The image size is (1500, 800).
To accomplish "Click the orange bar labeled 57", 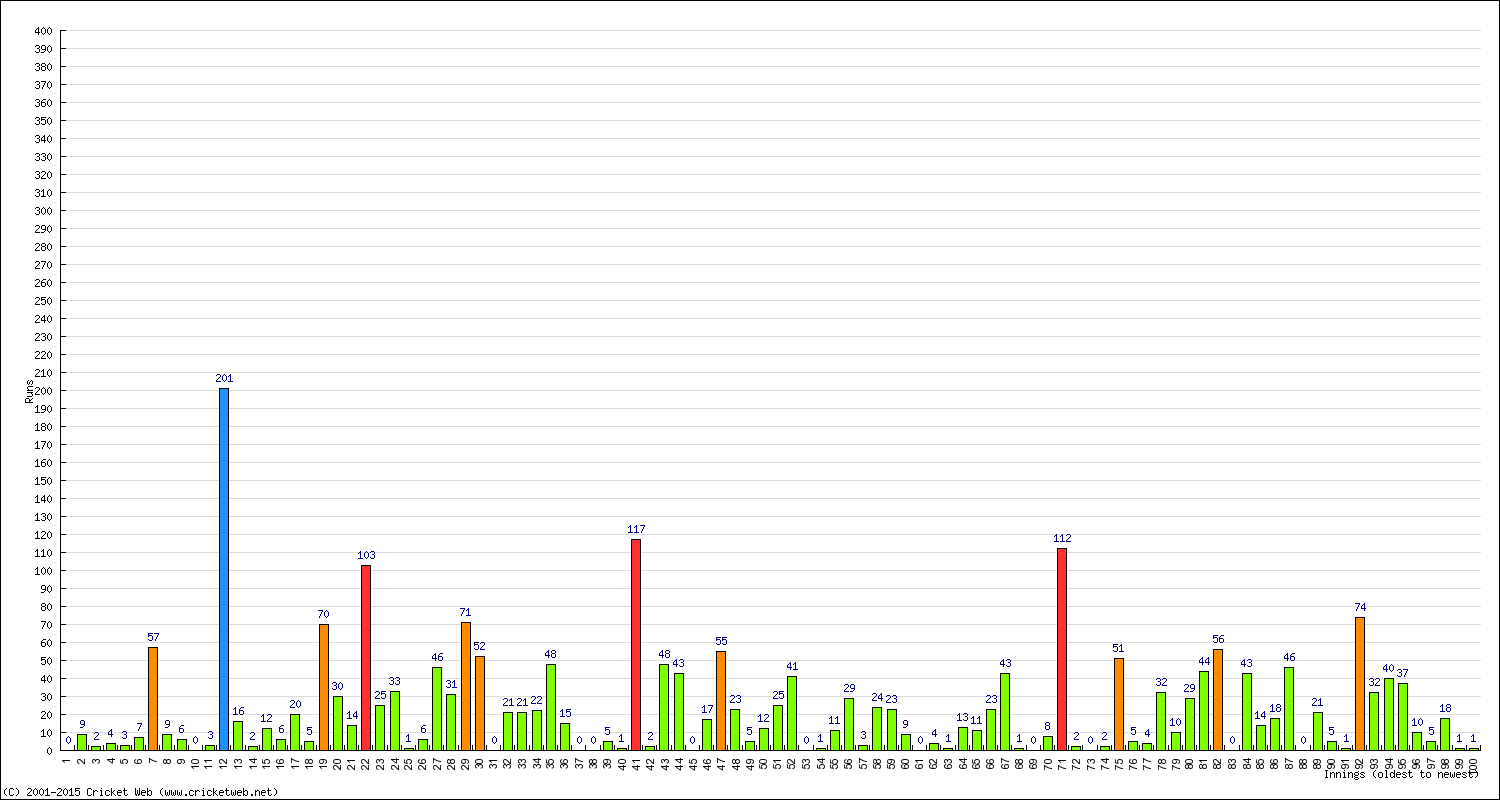I will [x=153, y=699].
